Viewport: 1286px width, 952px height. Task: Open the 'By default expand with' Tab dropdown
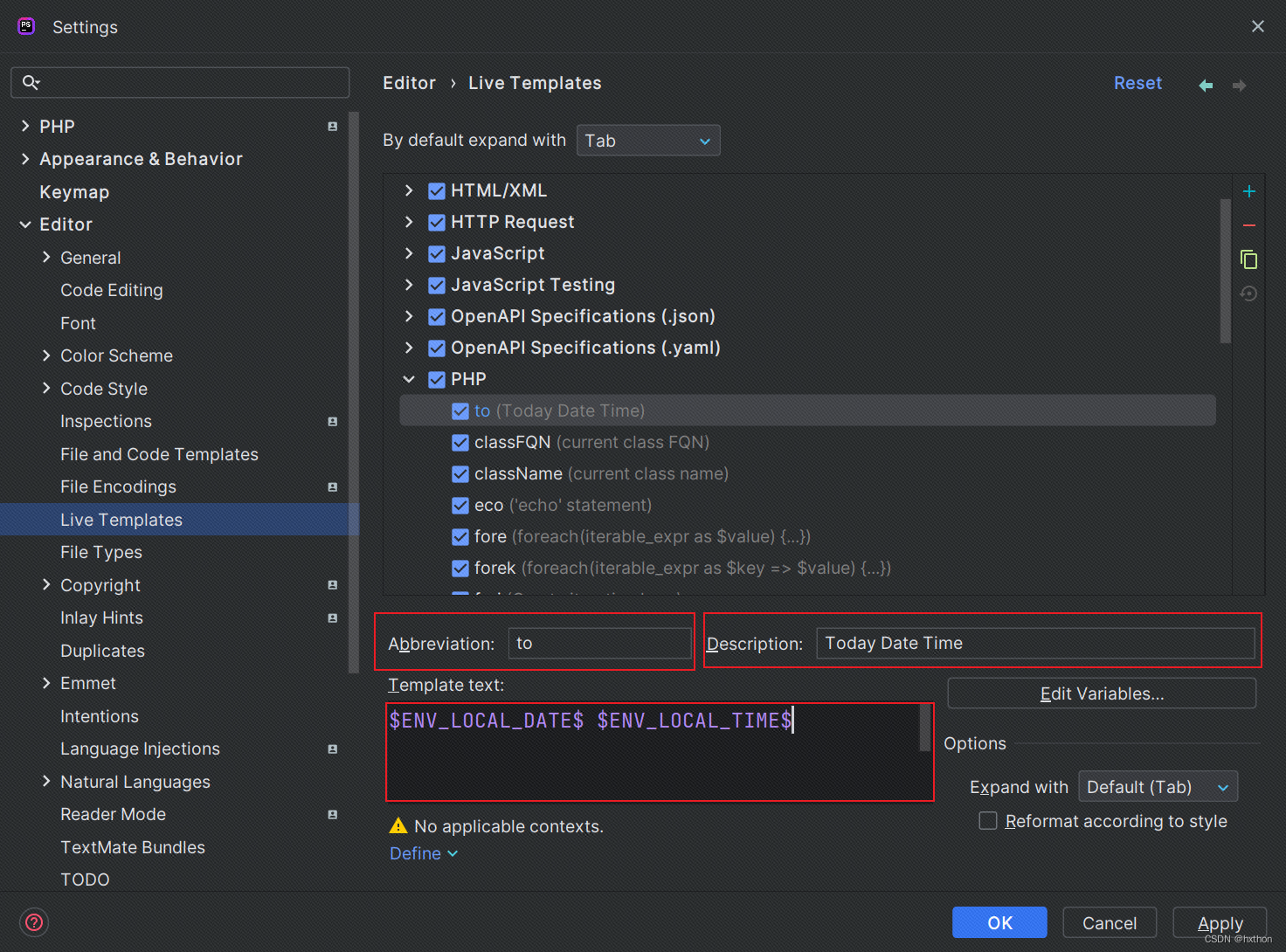pos(648,141)
